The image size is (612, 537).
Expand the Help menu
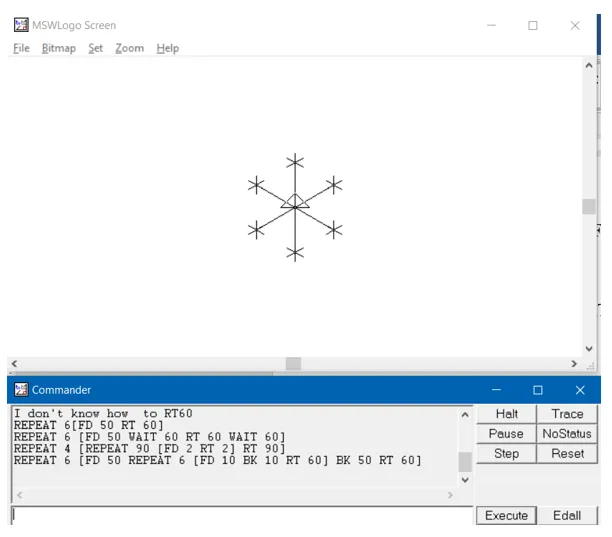click(167, 48)
